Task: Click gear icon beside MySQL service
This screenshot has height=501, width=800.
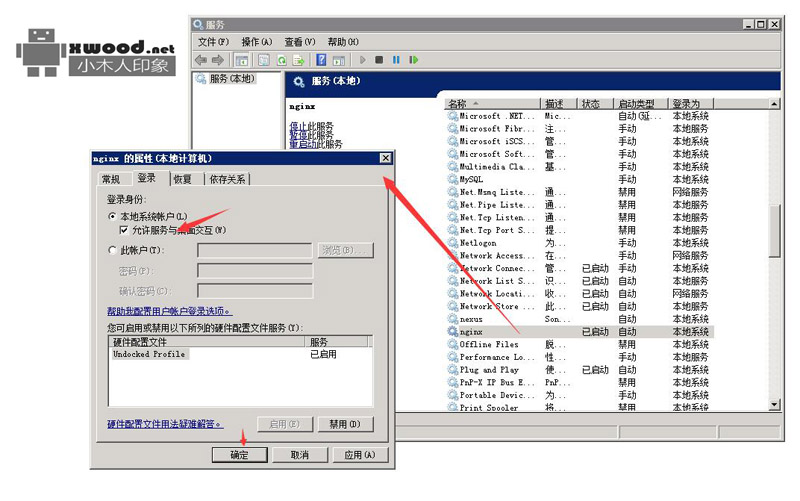Action: [453, 179]
